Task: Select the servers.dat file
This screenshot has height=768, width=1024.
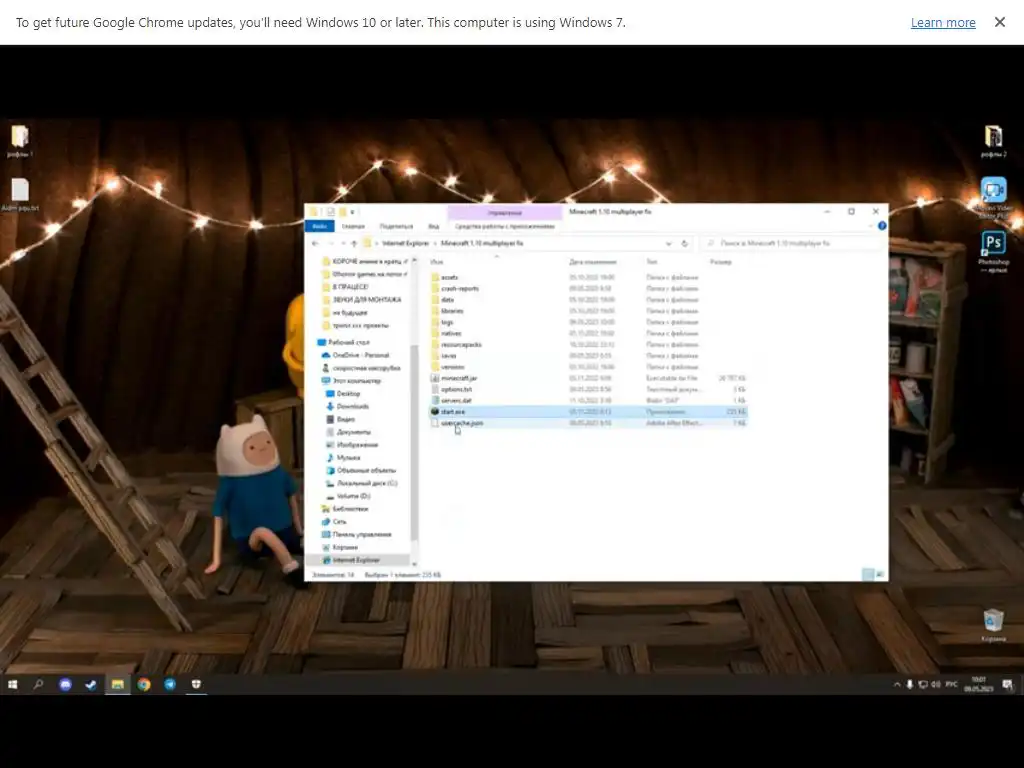Action: point(456,400)
